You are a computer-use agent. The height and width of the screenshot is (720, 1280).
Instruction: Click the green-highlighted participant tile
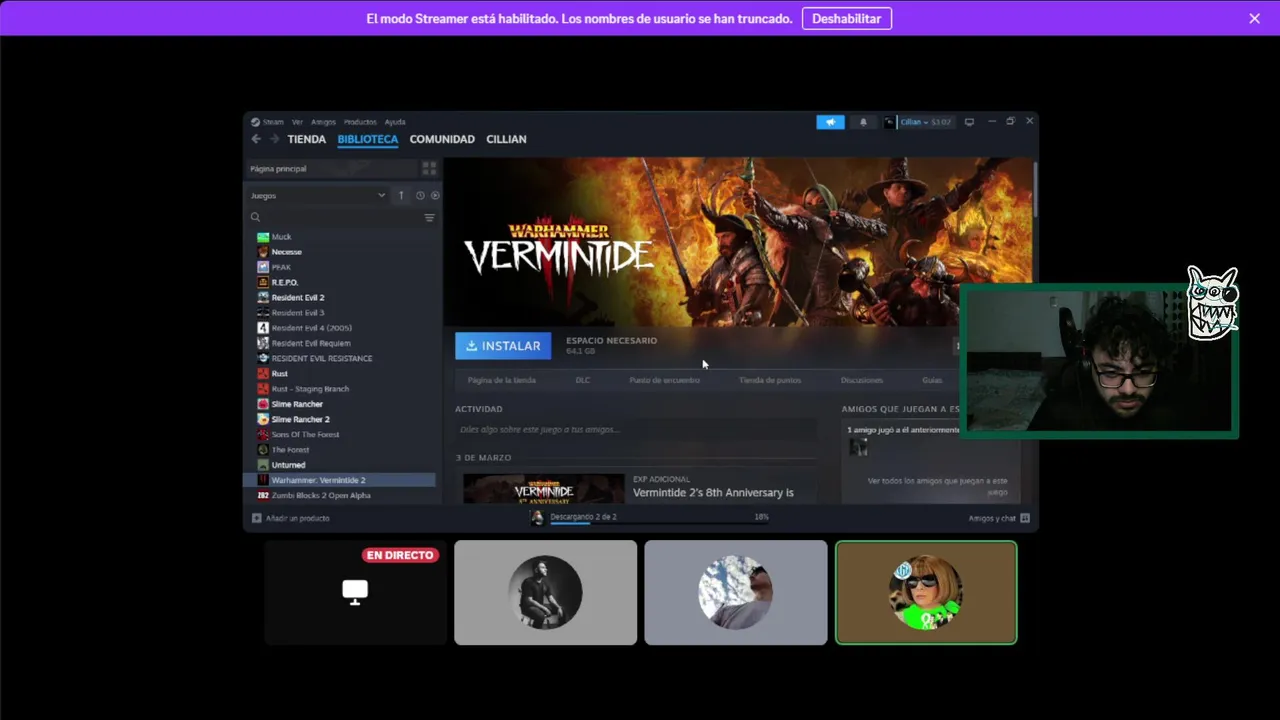coord(926,592)
